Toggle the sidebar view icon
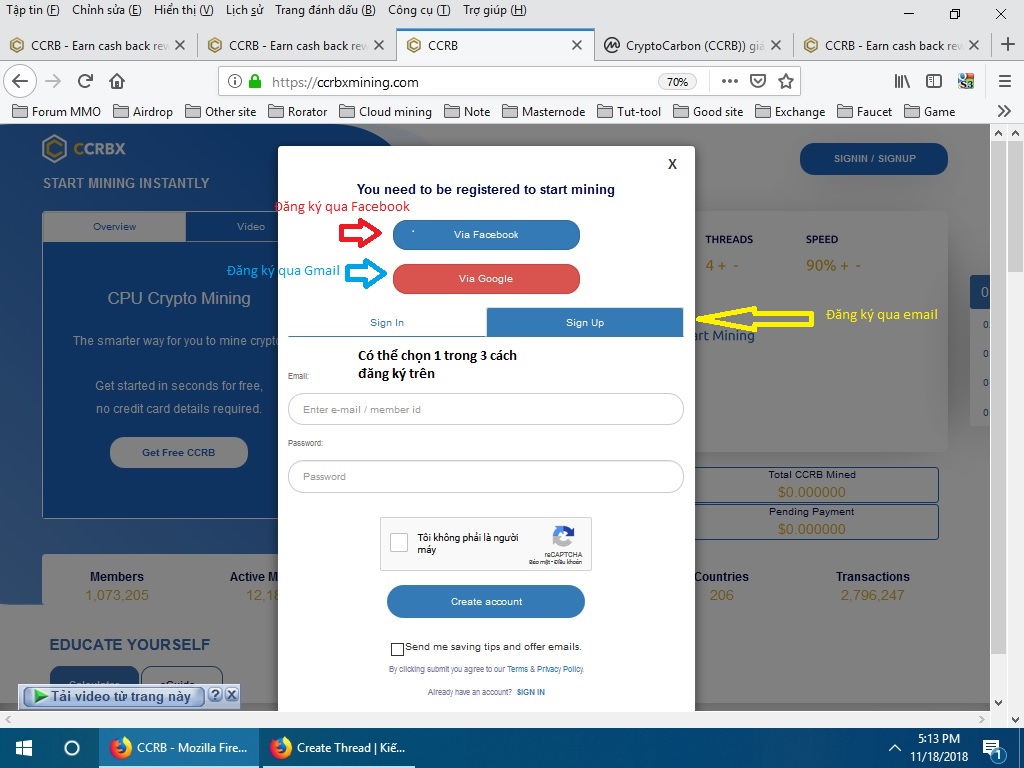The width and height of the screenshot is (1024, 768). click(934, 81)
